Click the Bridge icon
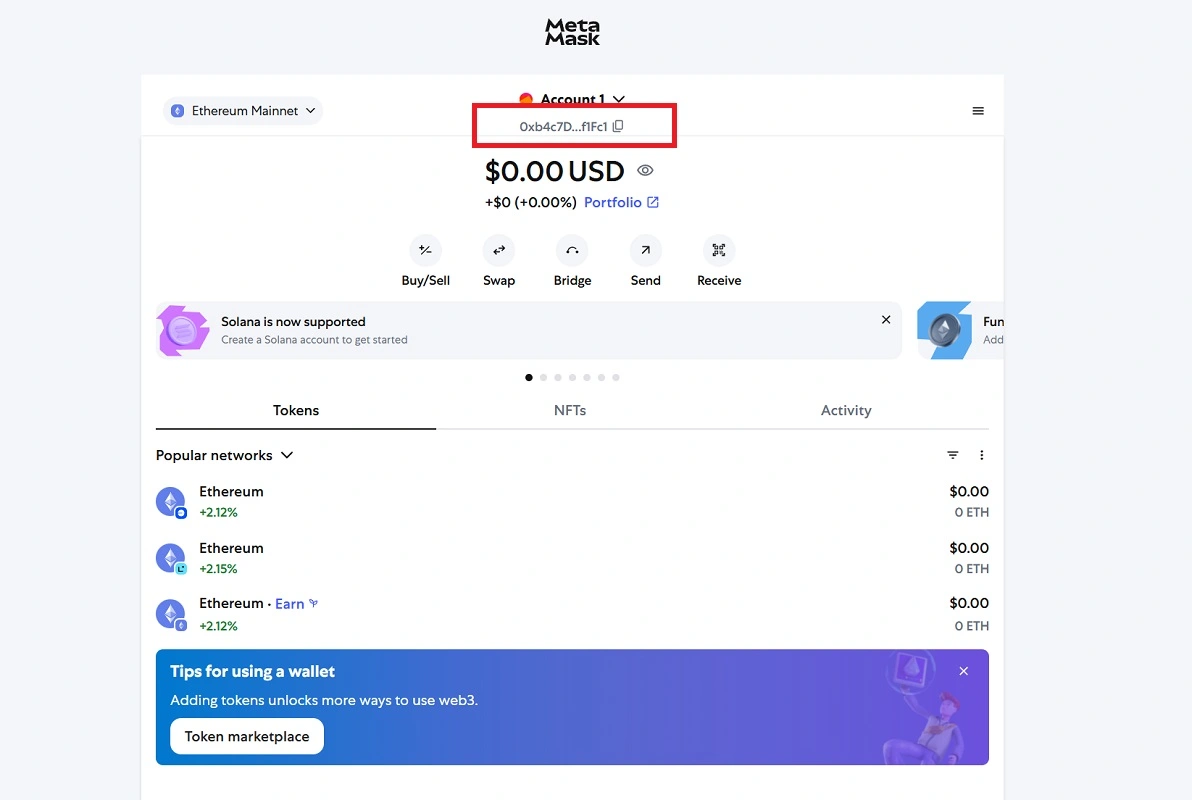 point(572,250)
